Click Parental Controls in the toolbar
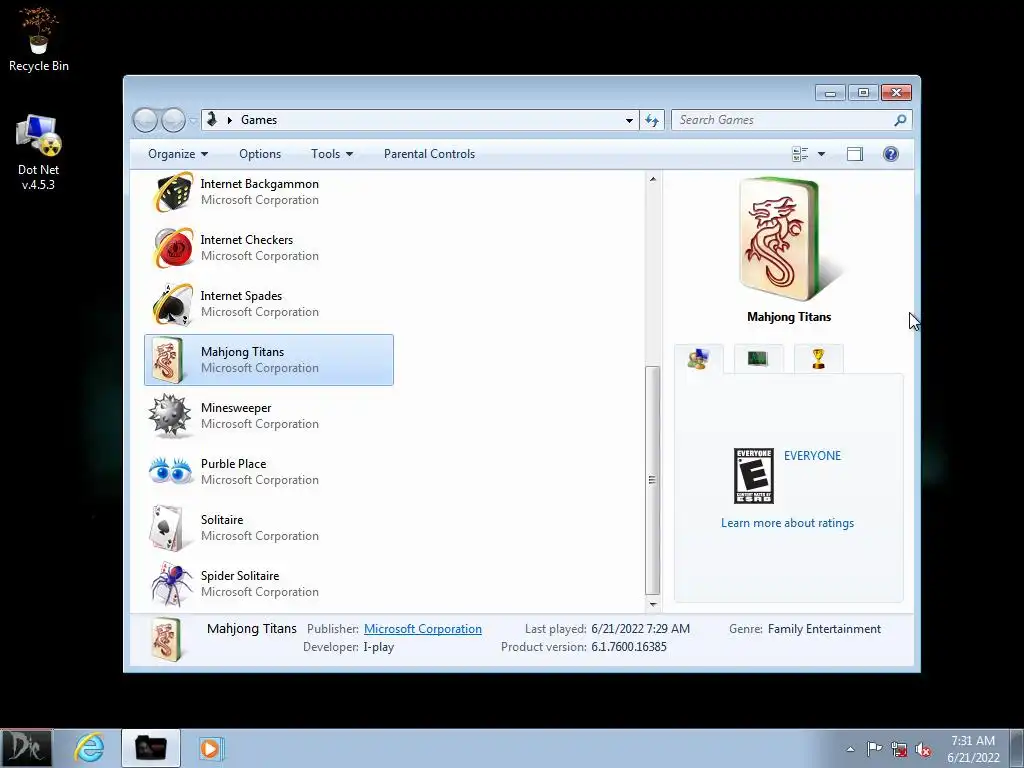This screenshot has height=768, width=1024. (x=429, y=154)
